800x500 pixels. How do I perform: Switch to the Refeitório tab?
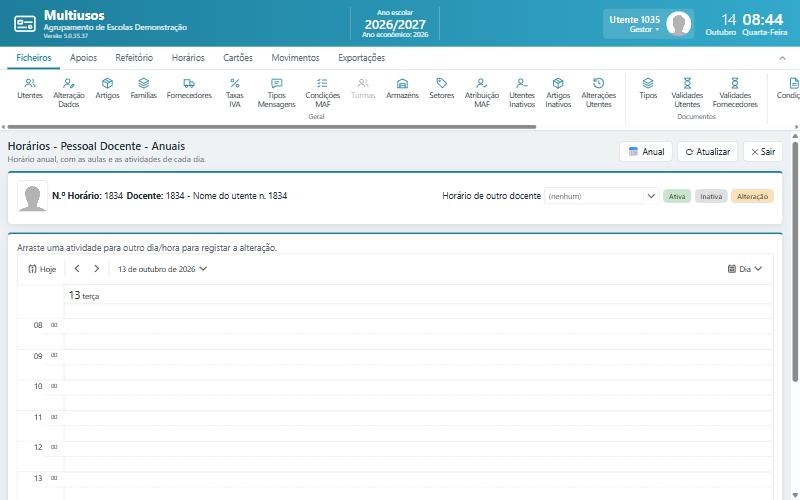click(x=134, y=58)
